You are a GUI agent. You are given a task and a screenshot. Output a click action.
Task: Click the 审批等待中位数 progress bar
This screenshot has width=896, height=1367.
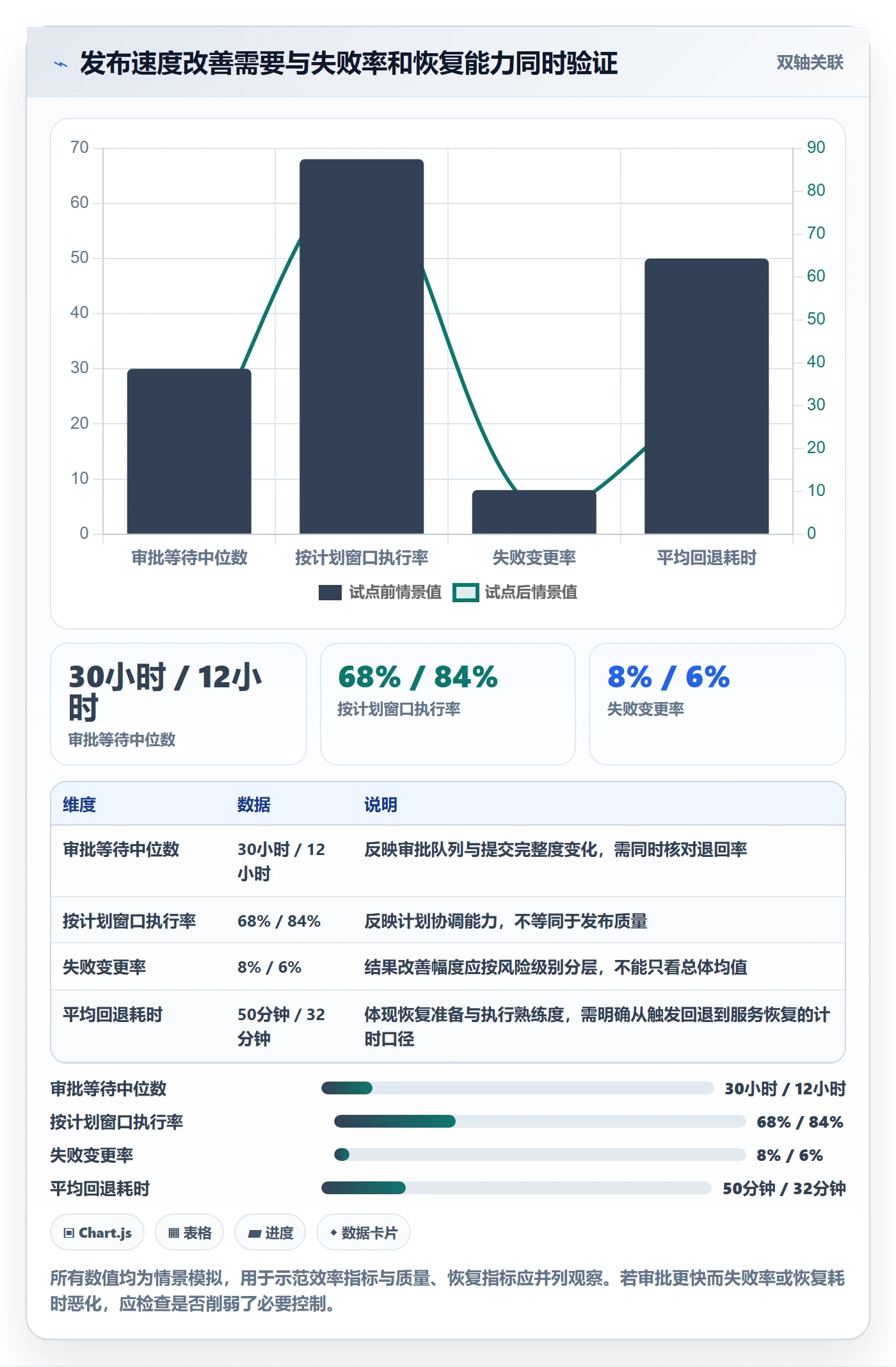point(517,1088)
